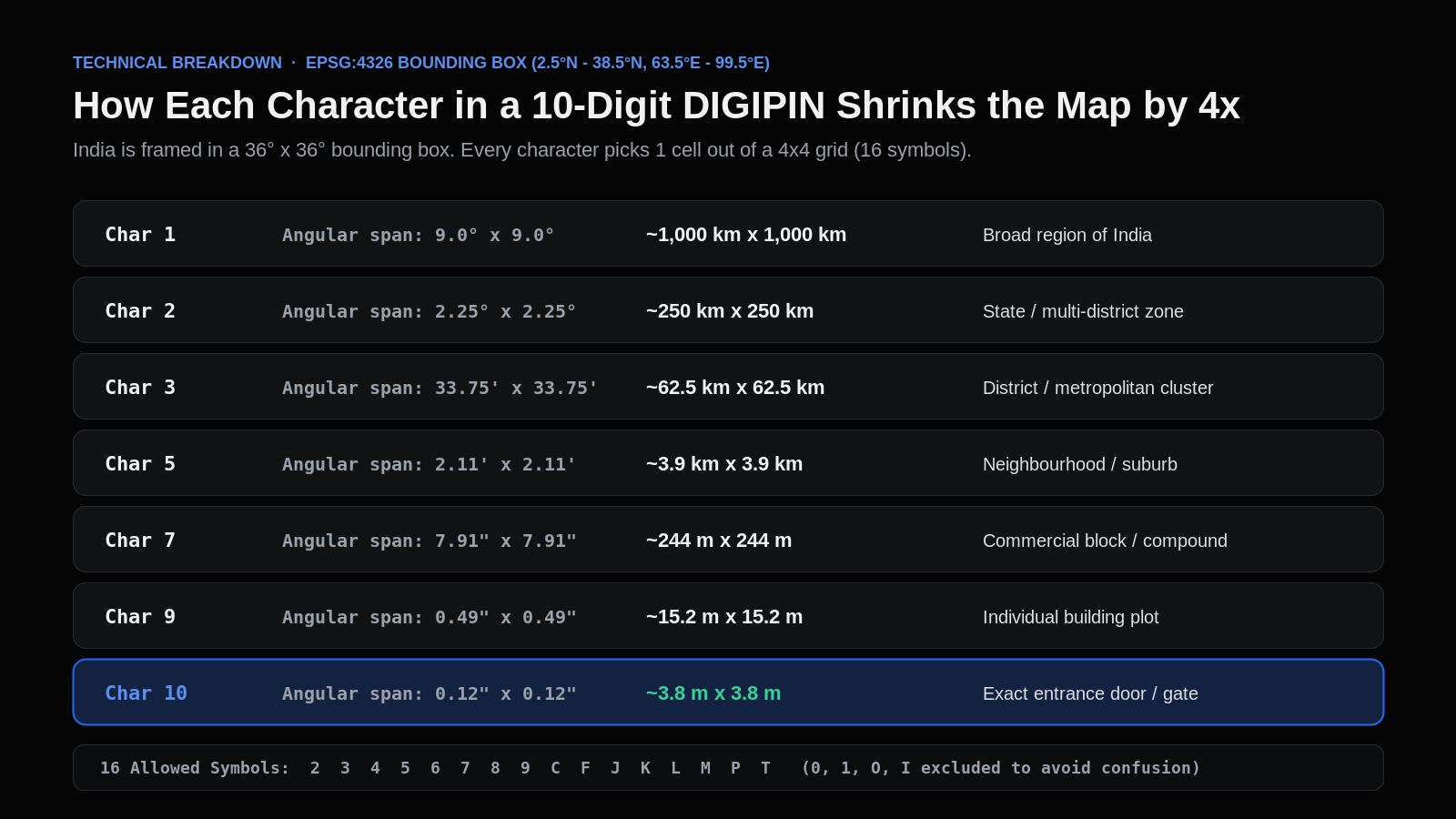Screen dimensions: 1456x819
Task: Click the symbol 'T' in allowed symbols list
Action: 765,768
